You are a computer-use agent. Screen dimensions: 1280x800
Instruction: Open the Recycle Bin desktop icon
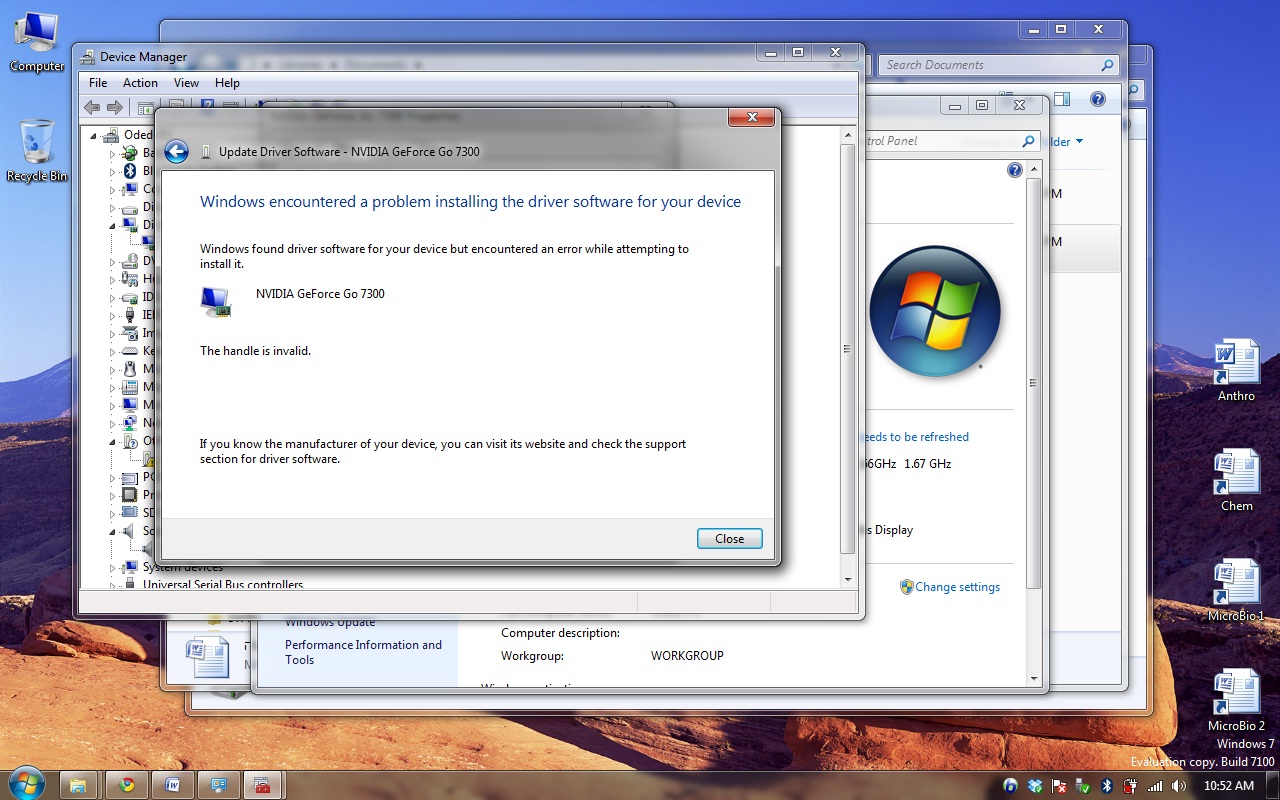tap(37, 151)
